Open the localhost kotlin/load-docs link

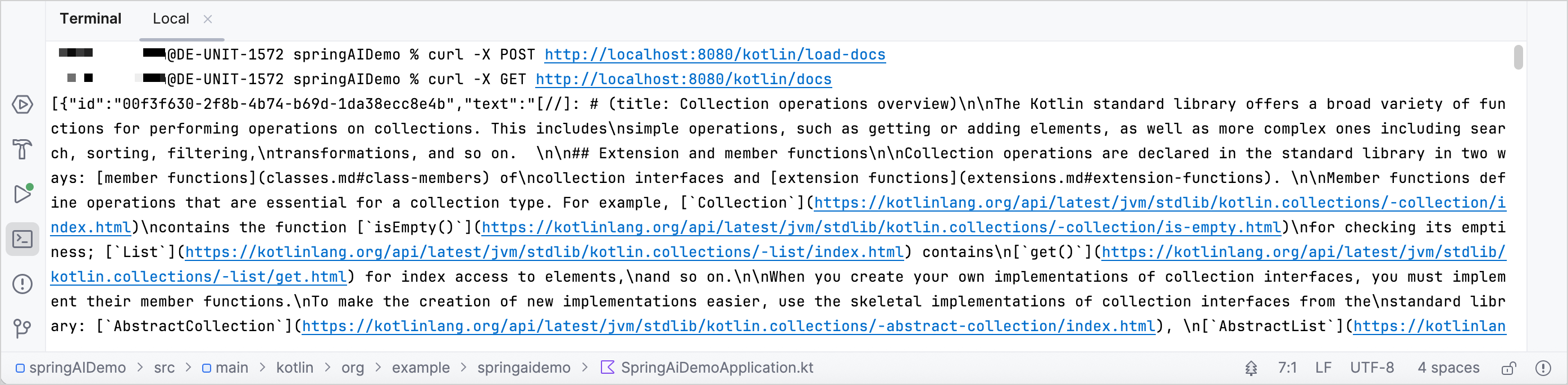tap(714, 55)
